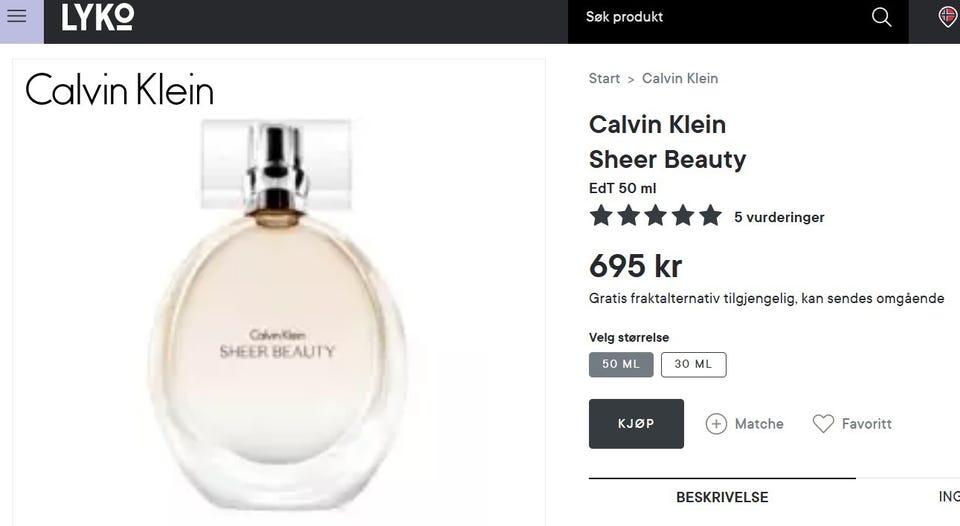This screenshot has width=960, height=526.
Task: Switch to the partially visible ING tab
Action: click(x=949, y=497)
